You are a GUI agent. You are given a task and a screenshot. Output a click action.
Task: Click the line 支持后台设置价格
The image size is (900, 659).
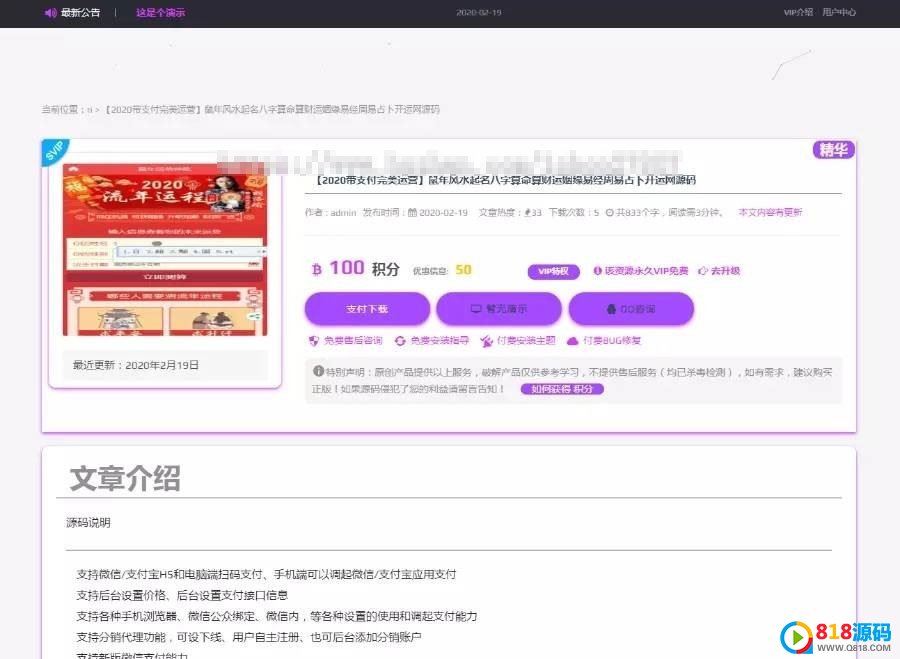pyautogui.click(x=182, y=595)
